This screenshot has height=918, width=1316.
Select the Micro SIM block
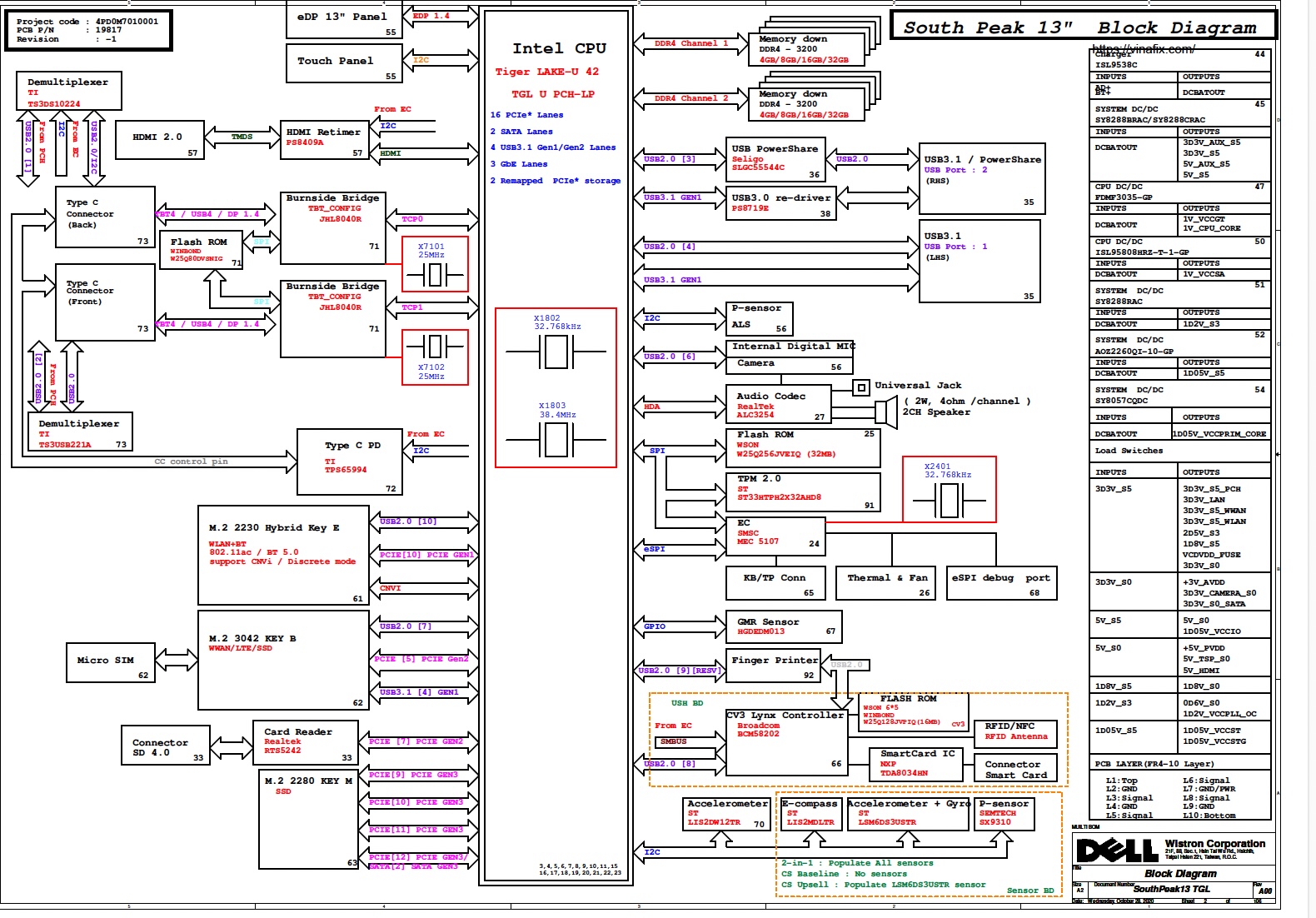pos(111,662)
